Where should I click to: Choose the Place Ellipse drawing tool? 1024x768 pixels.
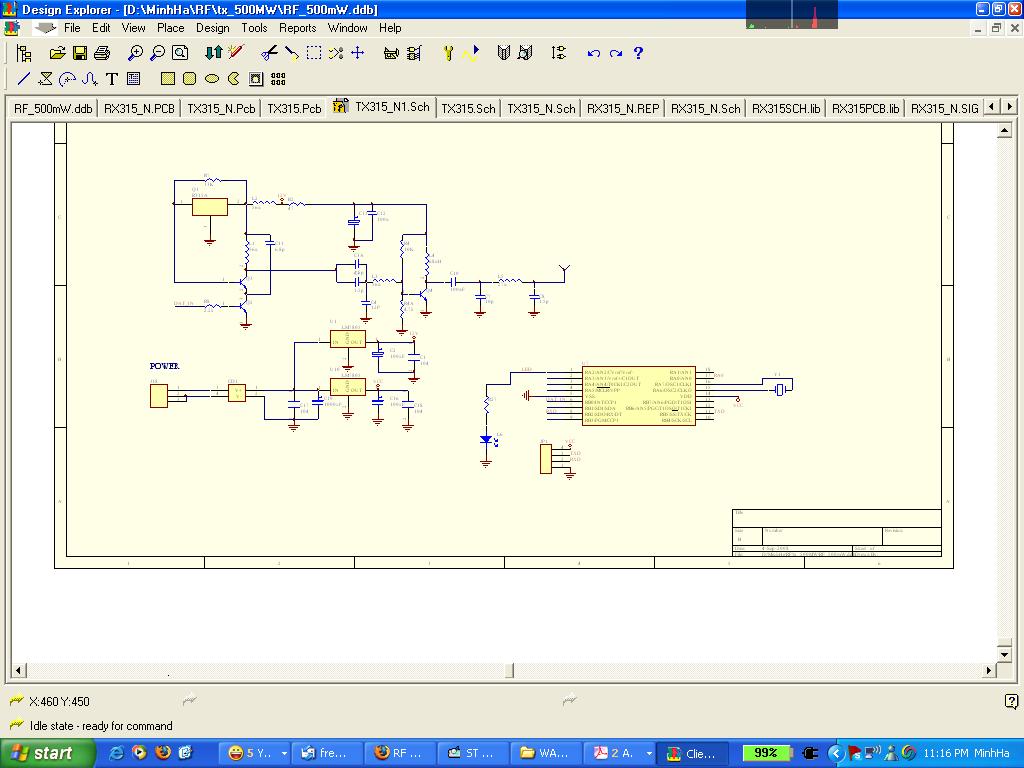tap(212, 79)
